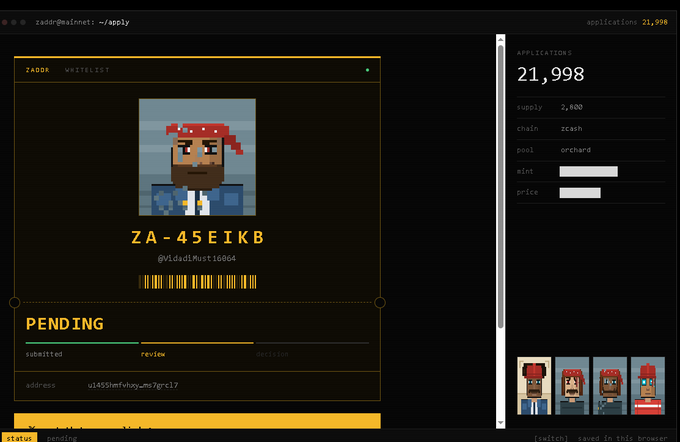Click the redacted price value box
Screen dimensions: 680x442
click(x=580, y=193)
